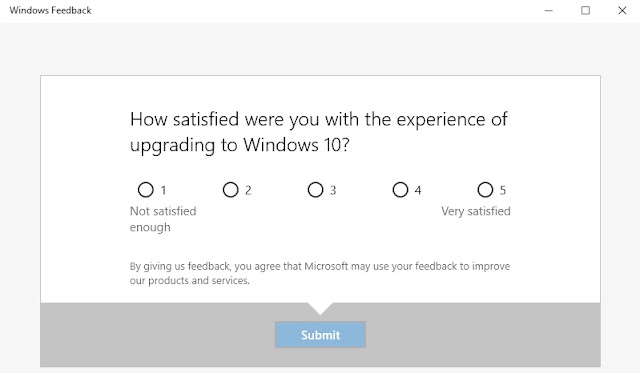The height and width of the screenshot is (373, 640).
Task: Click the numeral 5 label beside its radio
Action: (x=503, y=190)
